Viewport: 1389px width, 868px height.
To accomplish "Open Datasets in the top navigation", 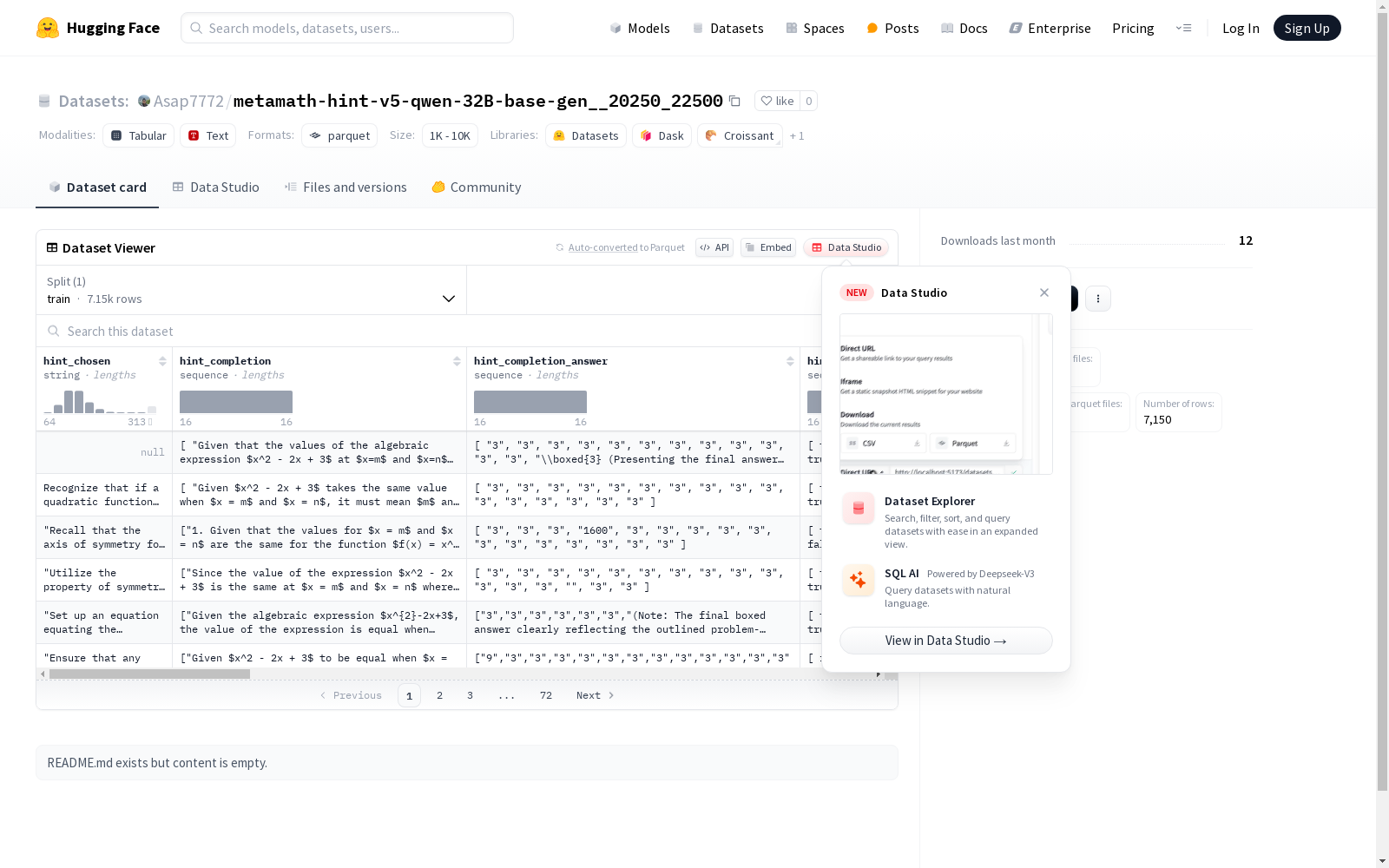I will coord(727,28).
